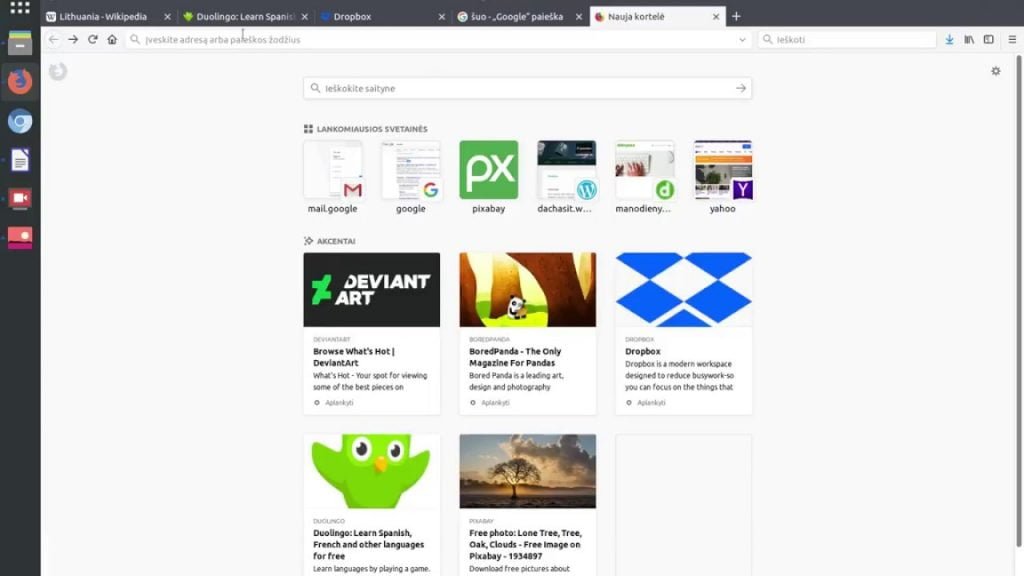The image size is (1024, 576).
Task: Open Browse What's Hot | DeviantArt link
Action: 354,357
